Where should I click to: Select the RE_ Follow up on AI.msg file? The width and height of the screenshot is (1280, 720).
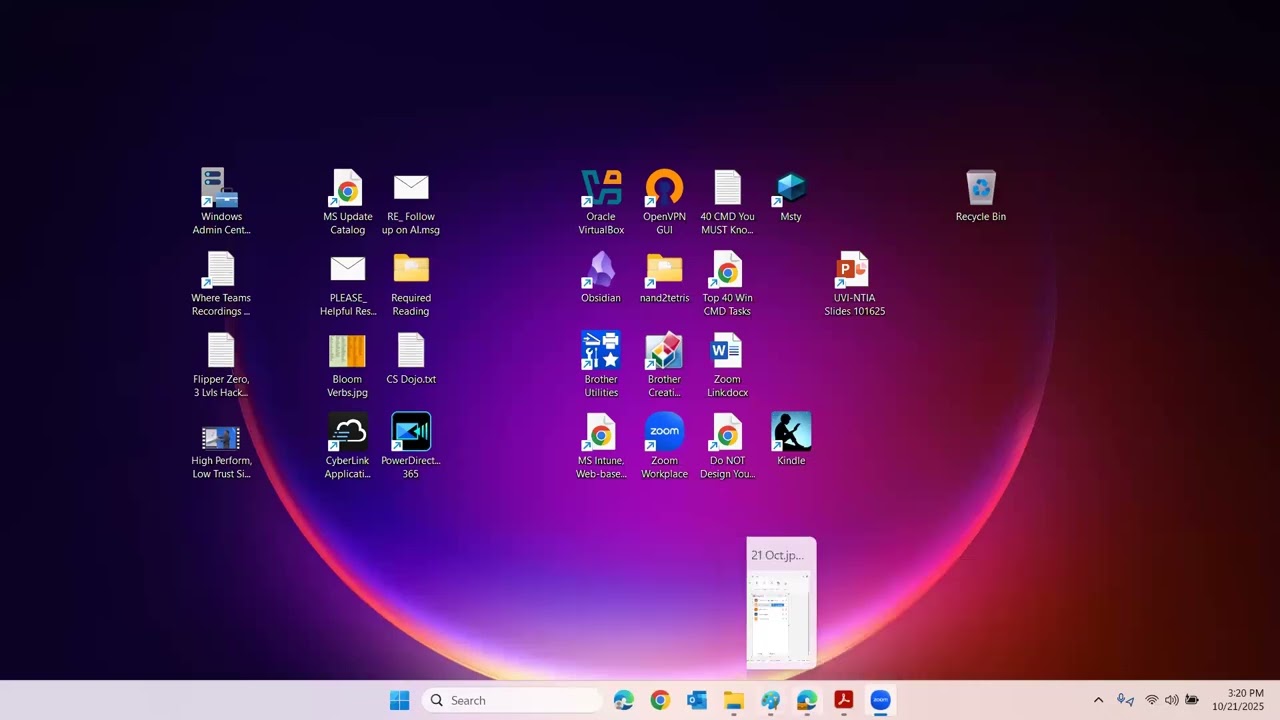coord(411,202)
